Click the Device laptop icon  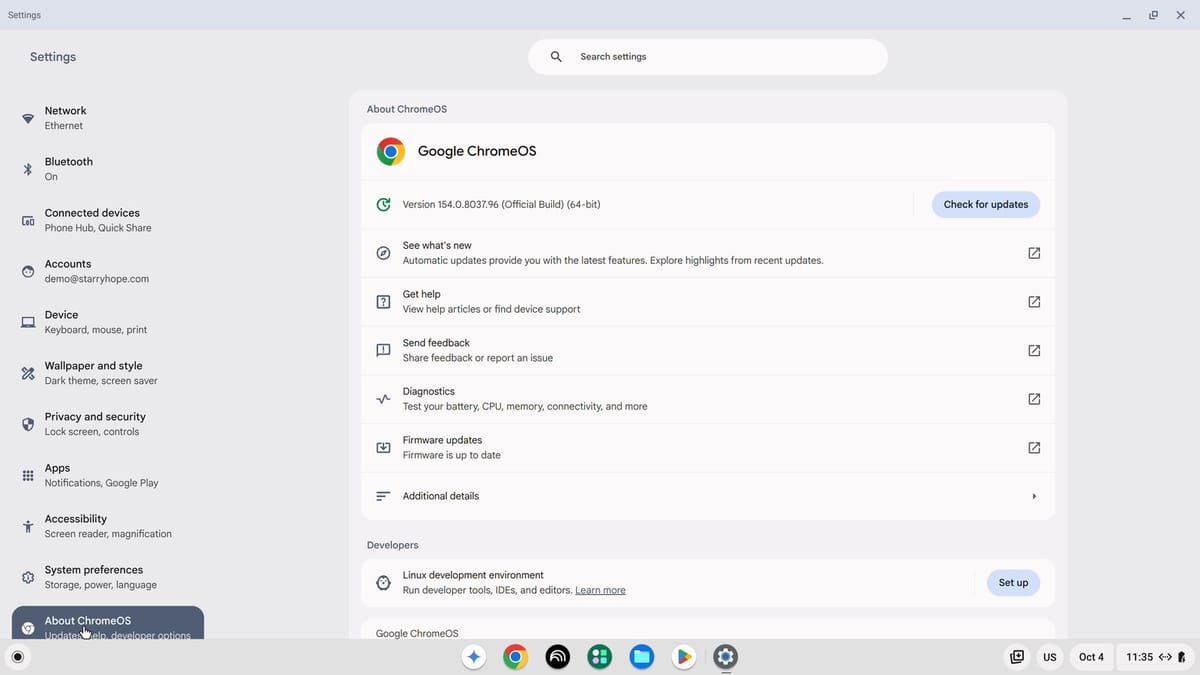pyautogui.click(x=28, y=322)
